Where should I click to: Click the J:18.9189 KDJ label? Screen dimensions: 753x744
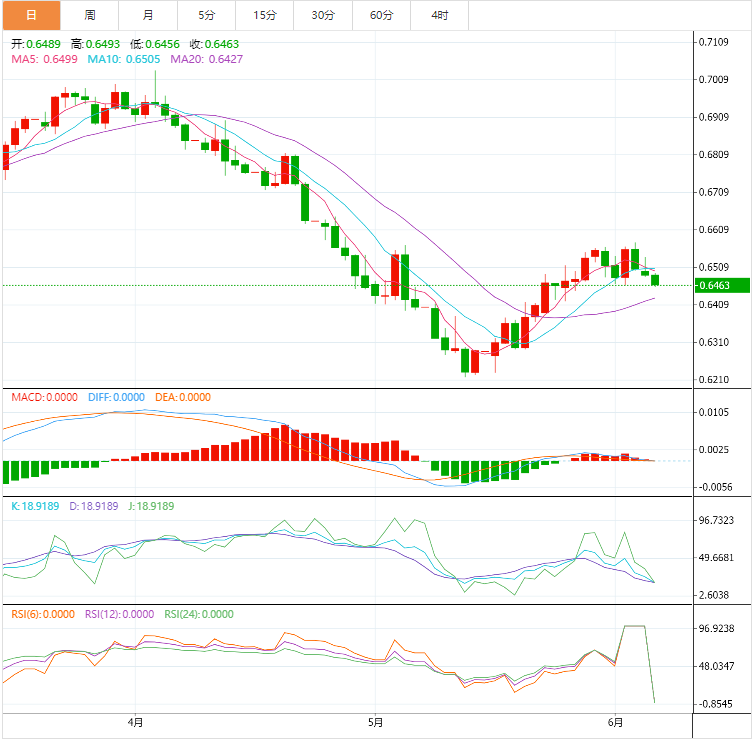151,506
